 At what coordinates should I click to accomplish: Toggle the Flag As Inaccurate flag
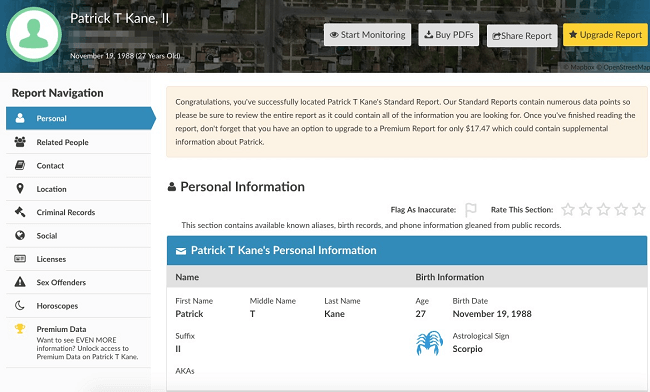(471, 210)
